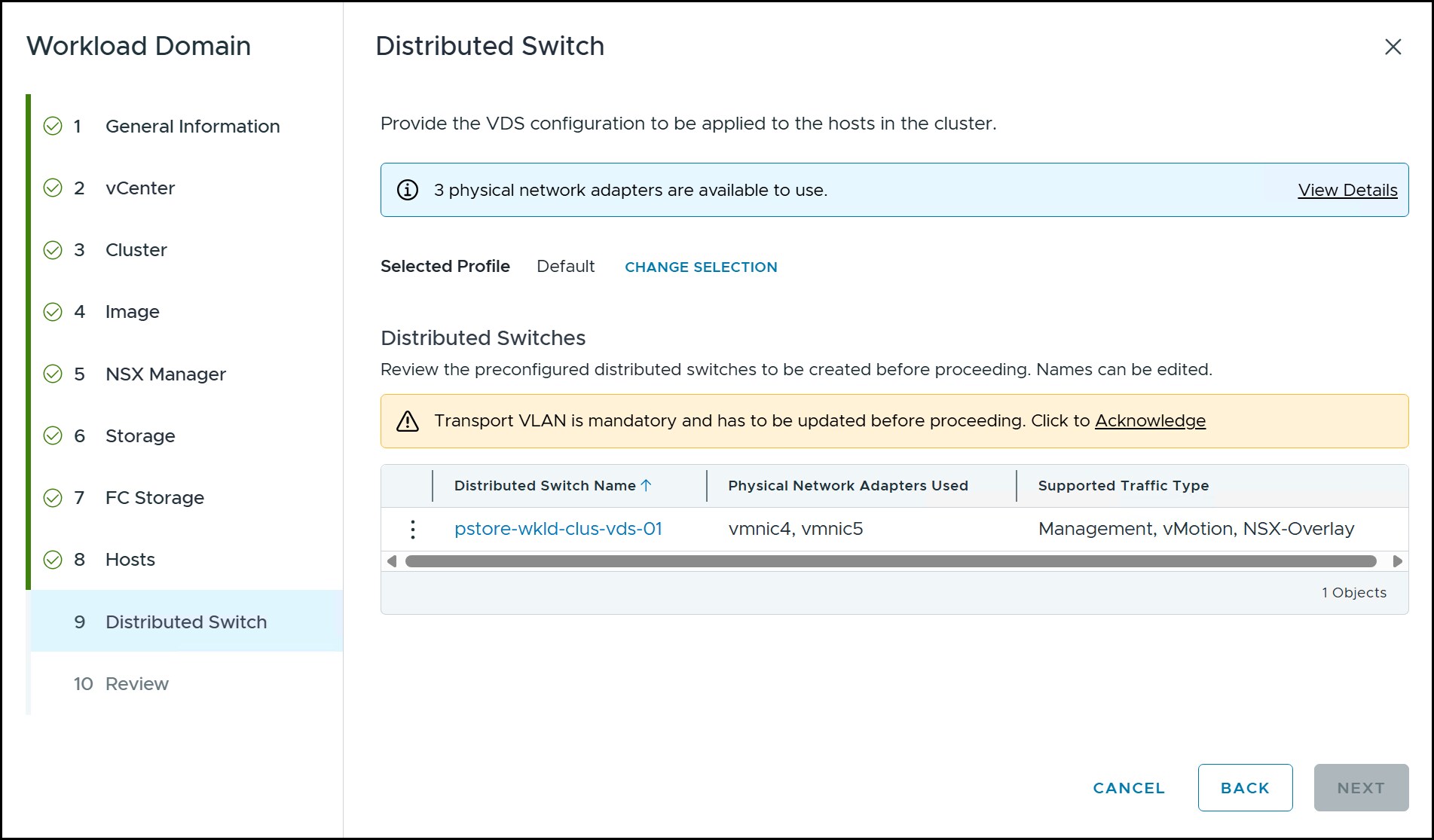This screenshot has height=840, width=1434.
Task: Select step 9 Distributed Switch
Action: coord(187,622)
